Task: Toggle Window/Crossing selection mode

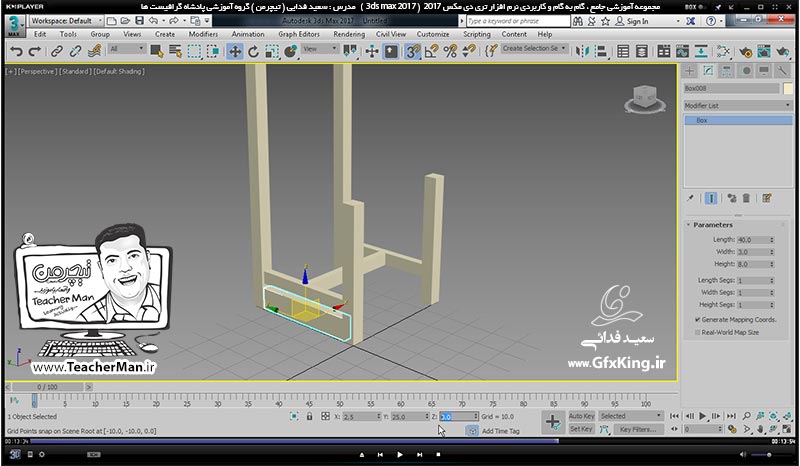Action: pyautogui.click(x=213, y=51)
